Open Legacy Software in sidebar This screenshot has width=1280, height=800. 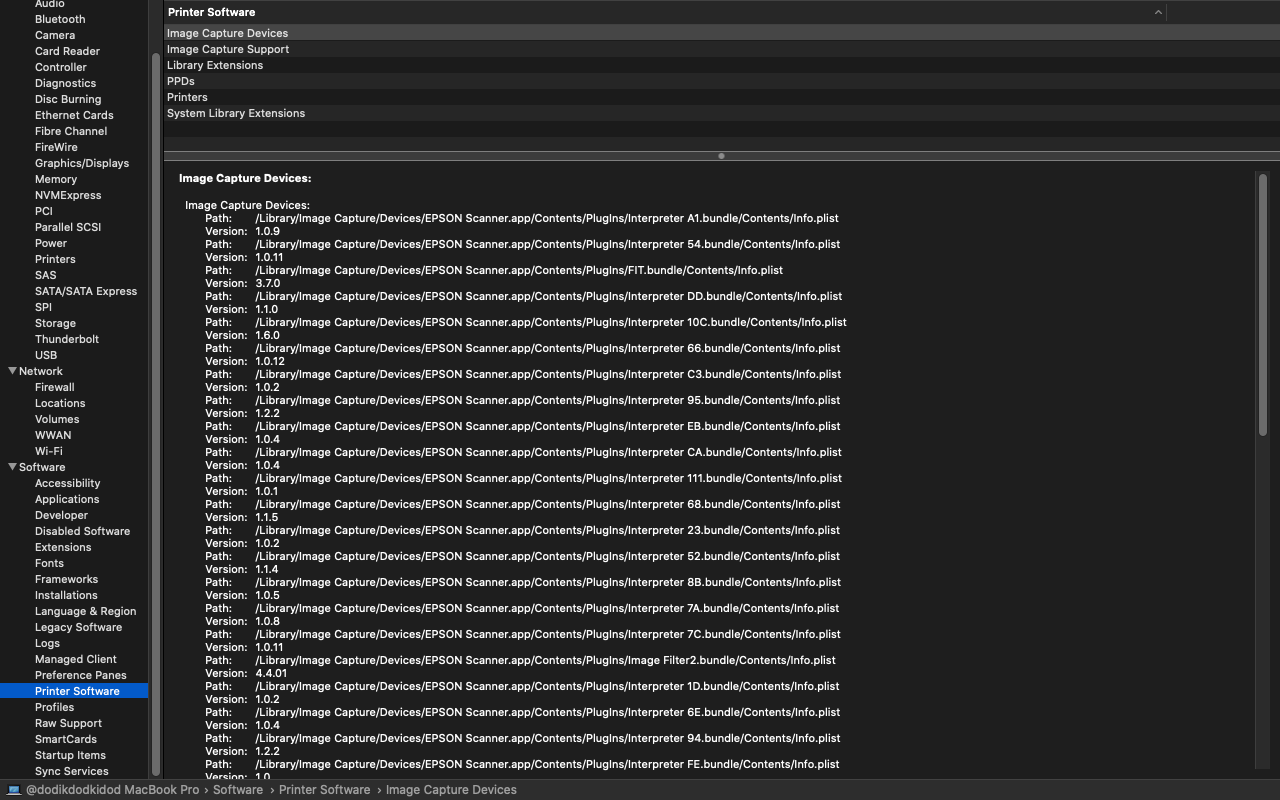[x=79, y=627]
